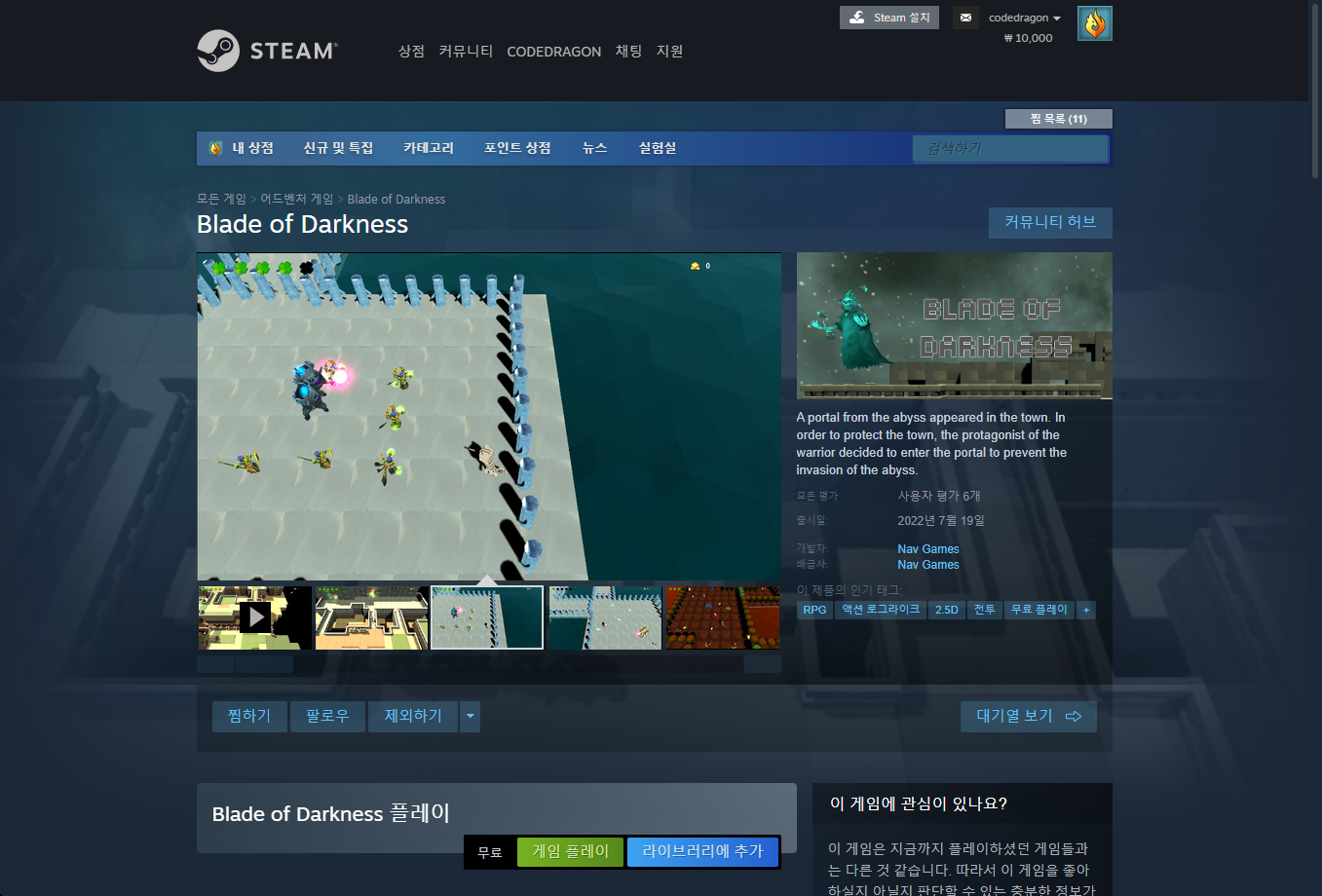Image resolution: width=1322 pixels, height=896 pixels.
Task: Click the 전투 tag
Action: click(985, 610)
